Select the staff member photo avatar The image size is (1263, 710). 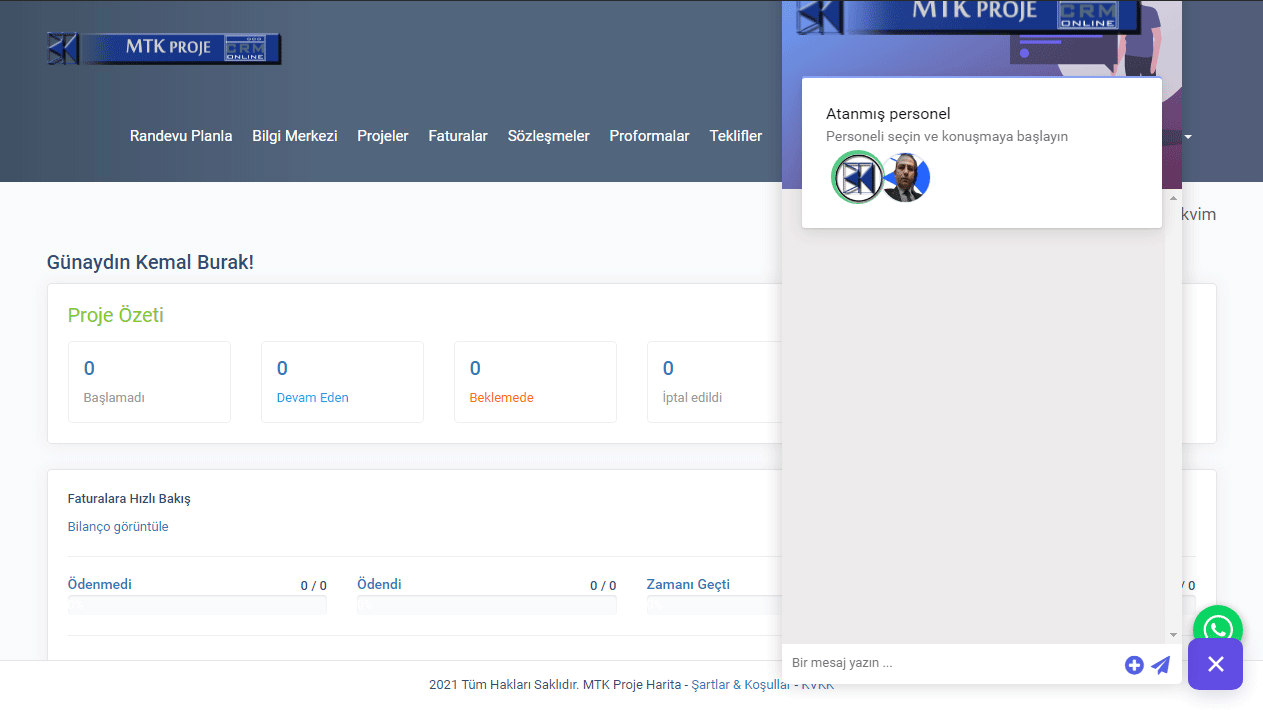906,178
